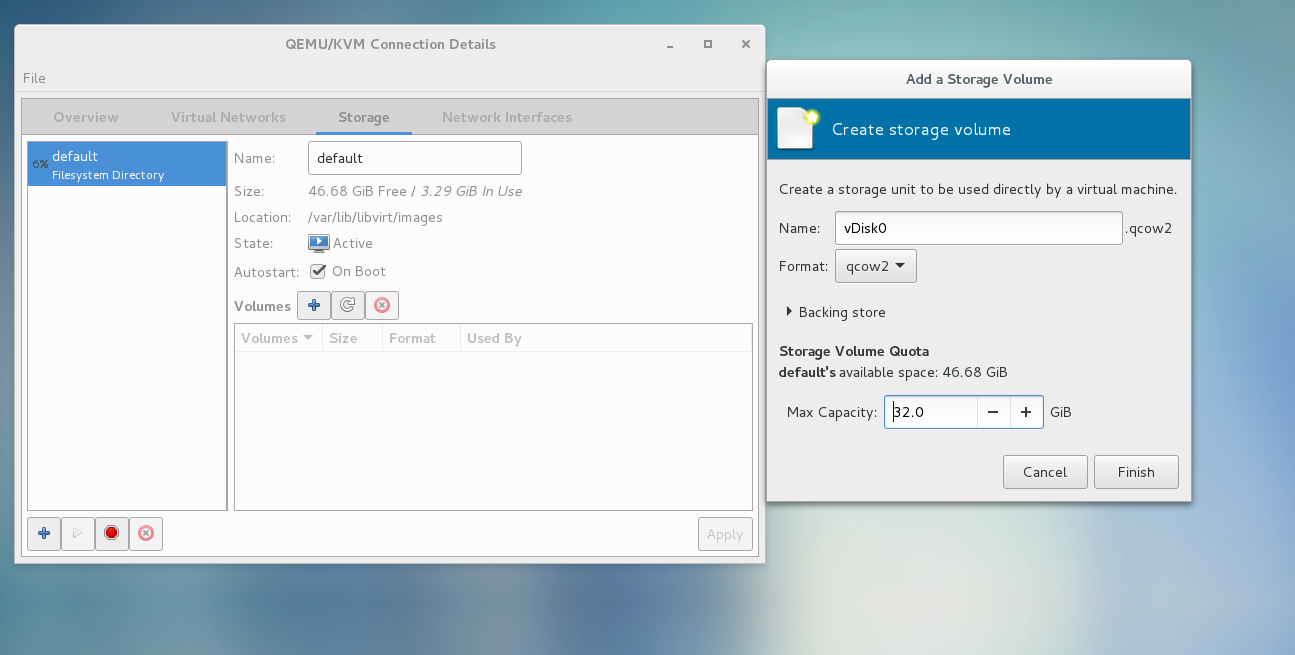Viewport: 1295px width, 655px height.
Task: Increase Max Capacity with plus button
Action: (1026, 412)
